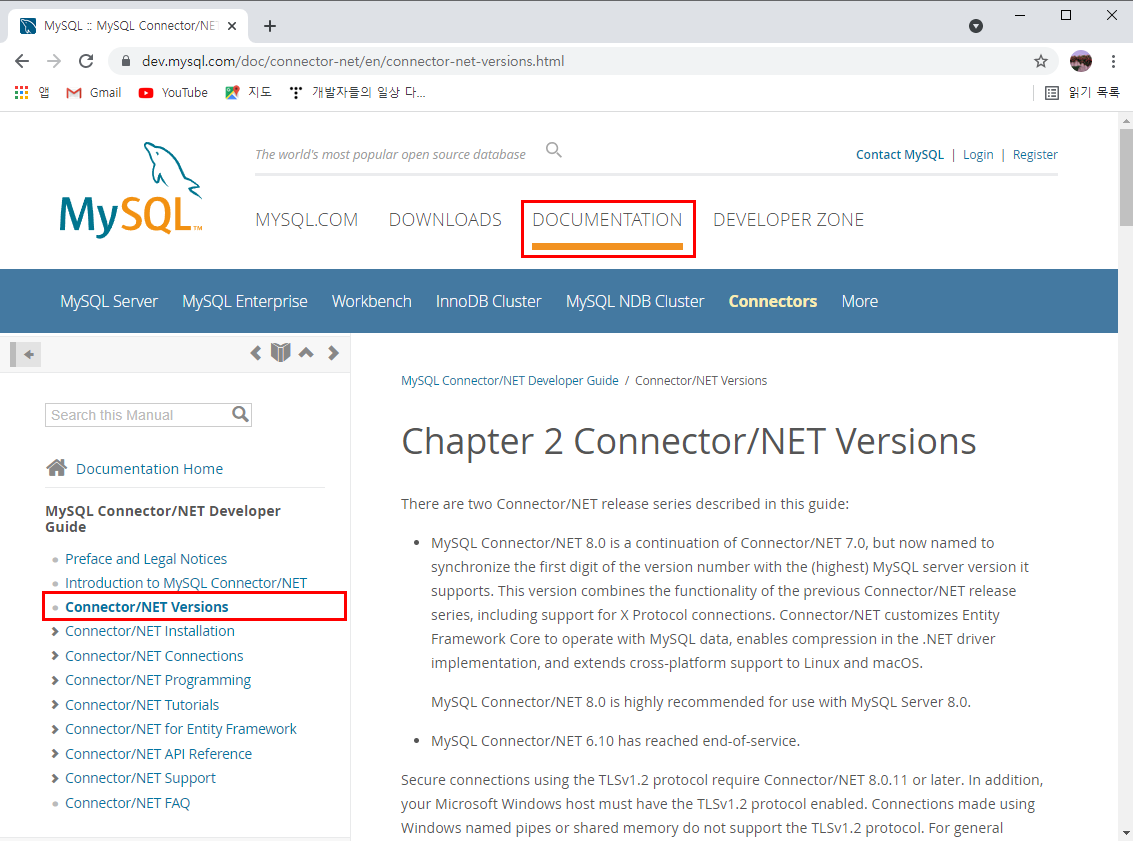The width and height of the screenshot is (1133, 841).
Task: Open the YouTube bookmark
Action: (x=173, y=92)
